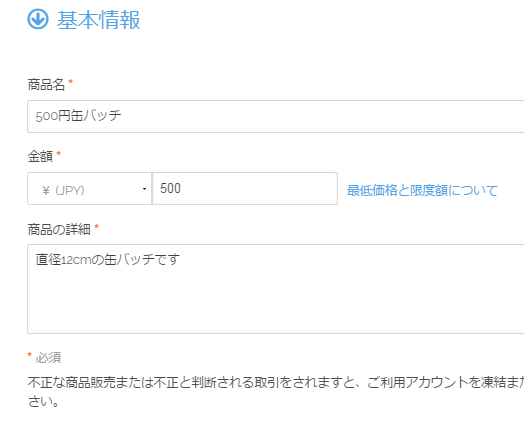
Task: Click the red asterisk beside 金額
Action: point(58,154)
